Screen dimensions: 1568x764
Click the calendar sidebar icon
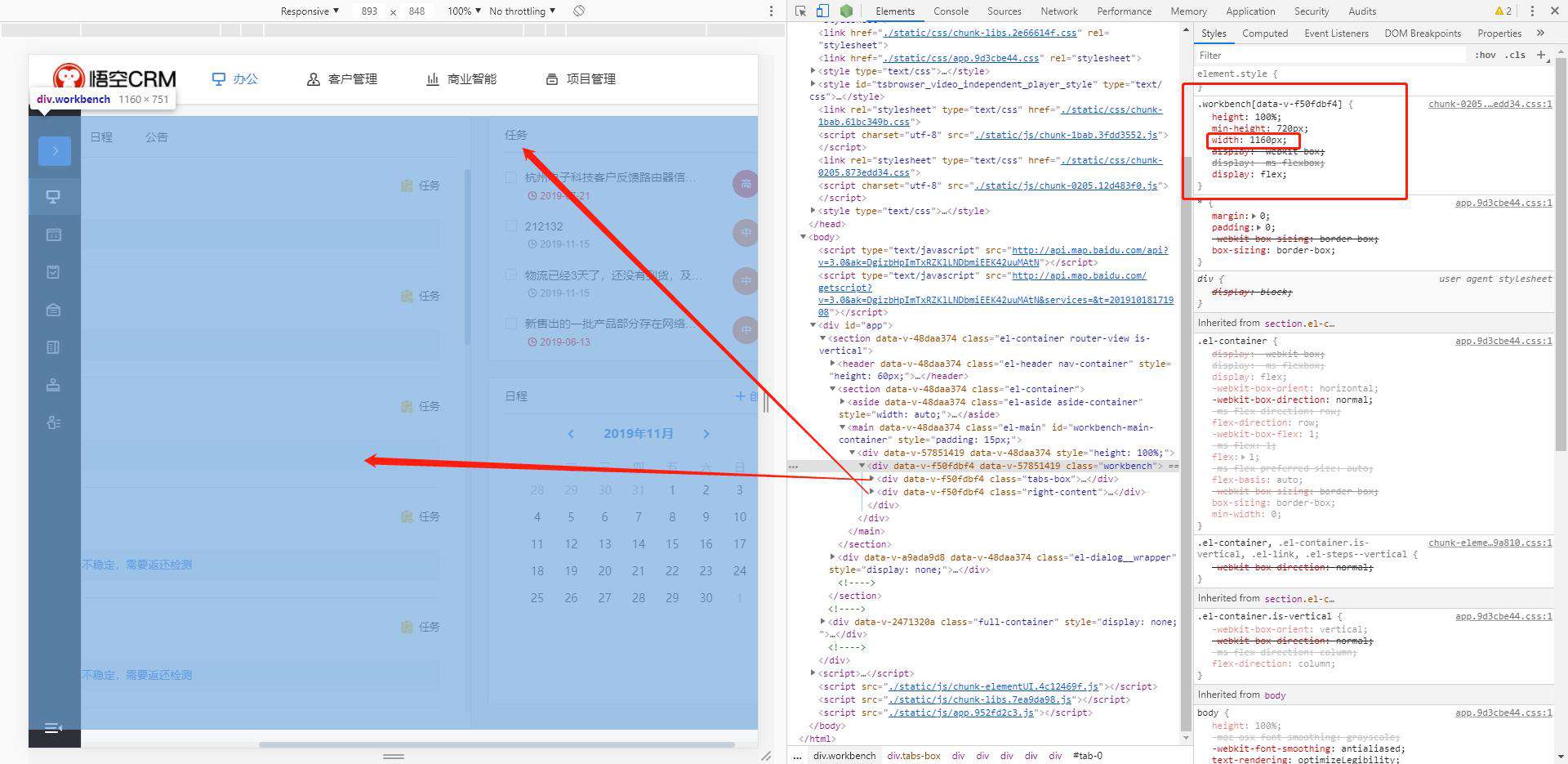pos(53,235)
